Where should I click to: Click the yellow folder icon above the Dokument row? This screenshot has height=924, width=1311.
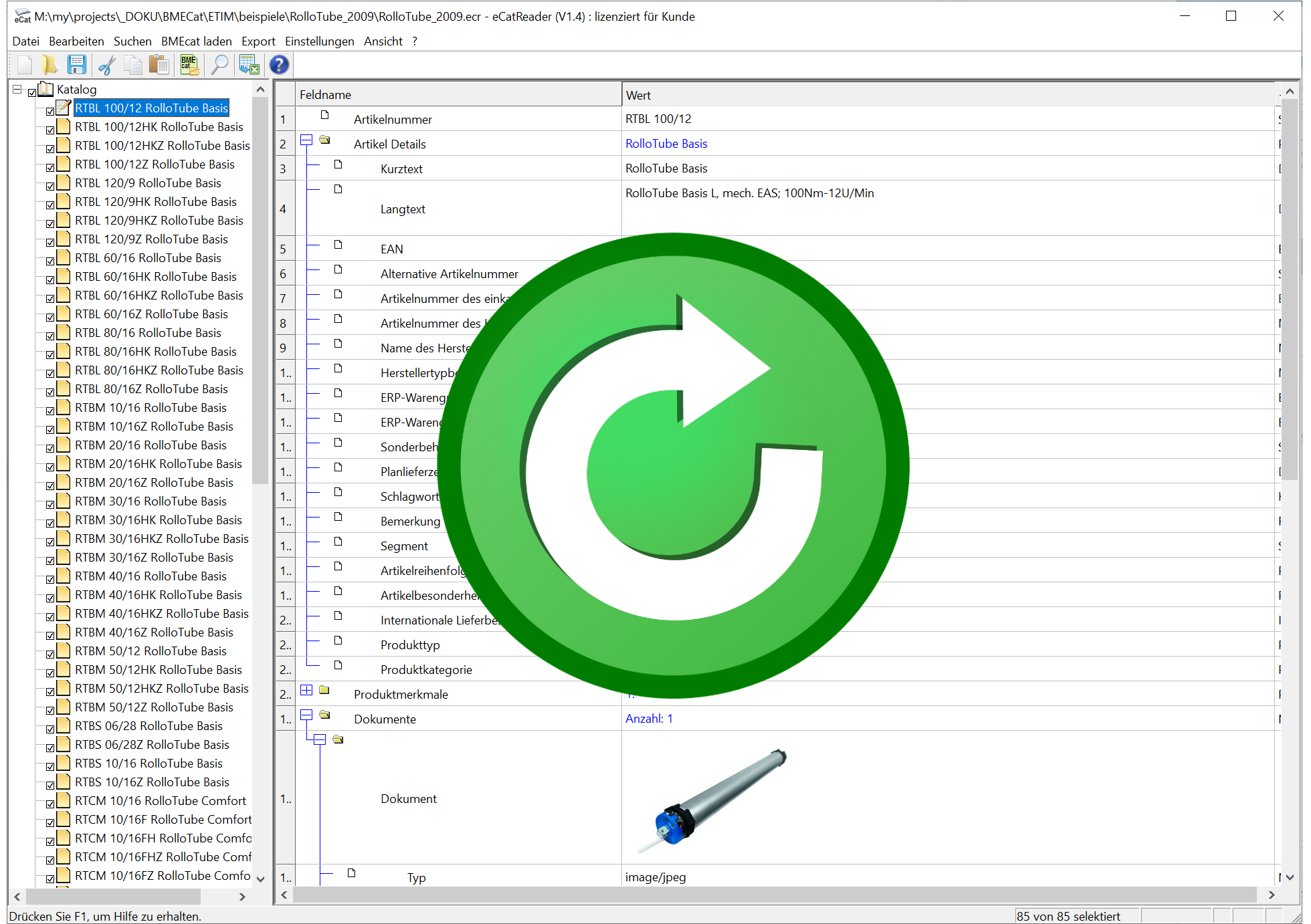(x=338, y=739)
